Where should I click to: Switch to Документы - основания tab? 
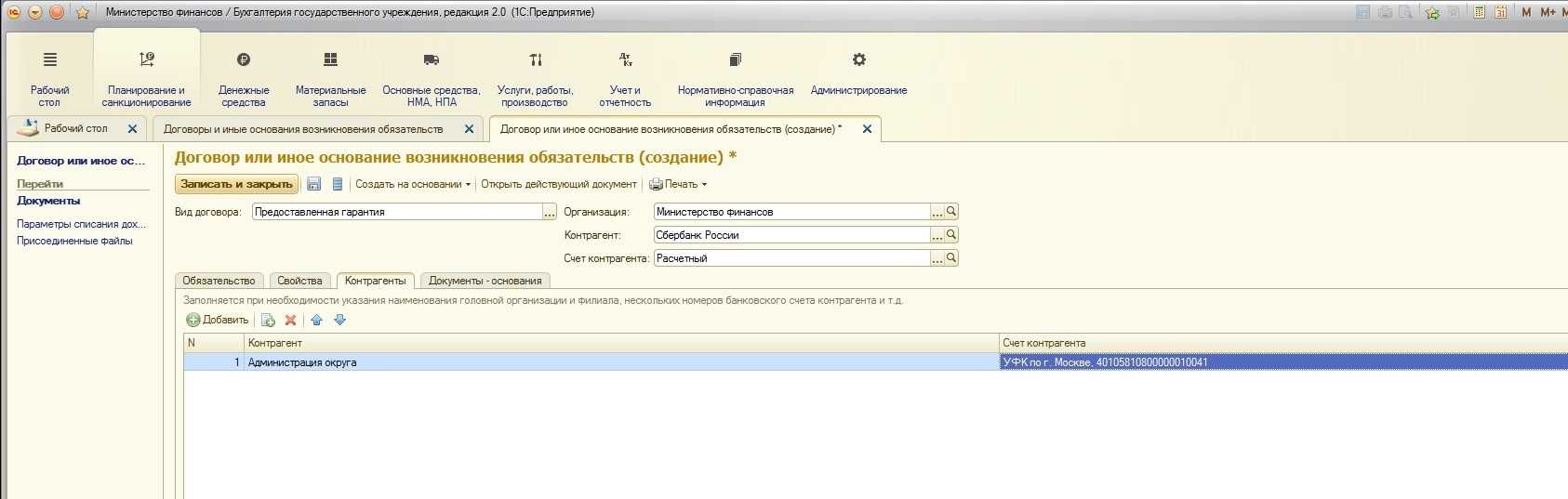(x=485, y=281)
